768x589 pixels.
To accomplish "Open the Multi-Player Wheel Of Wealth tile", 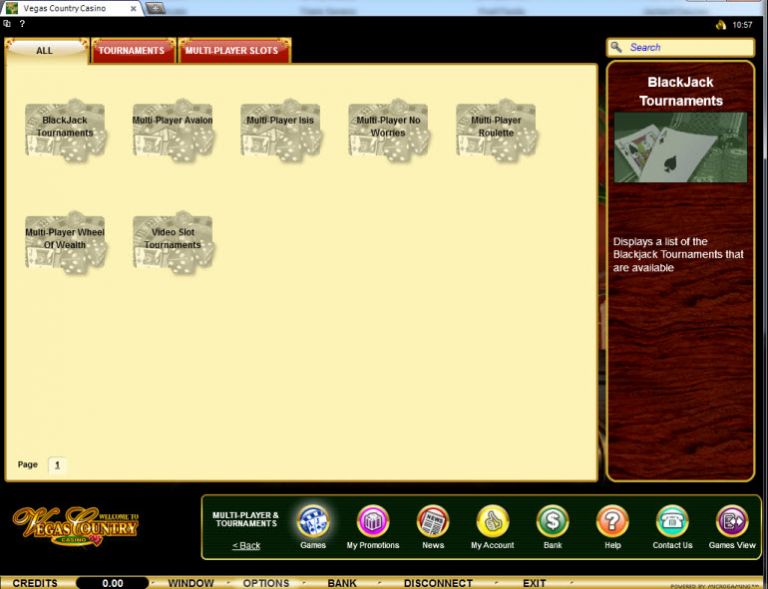I will click(65, 242).
